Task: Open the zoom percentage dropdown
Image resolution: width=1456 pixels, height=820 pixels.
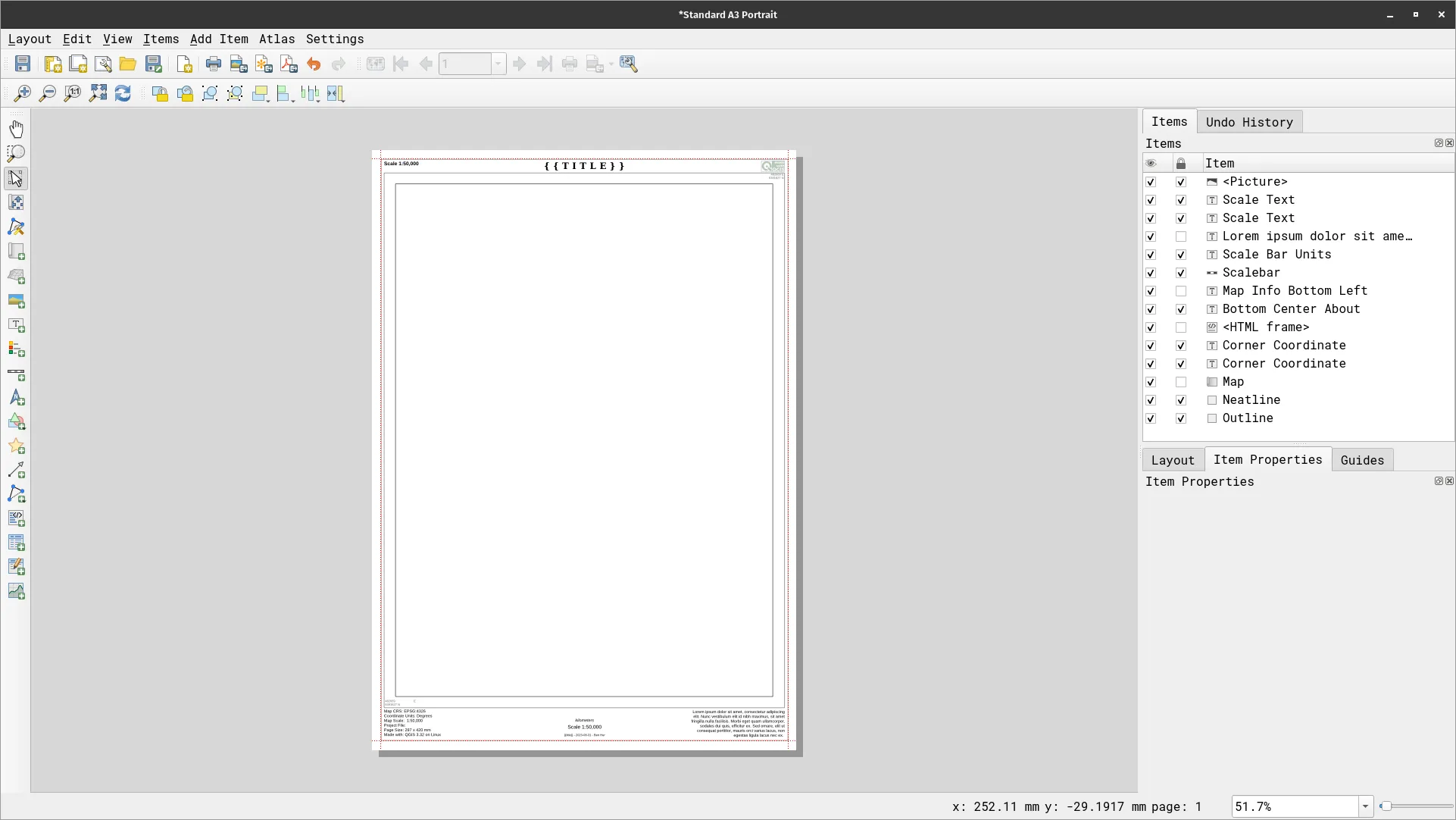Action: [x=1366, y=806]
